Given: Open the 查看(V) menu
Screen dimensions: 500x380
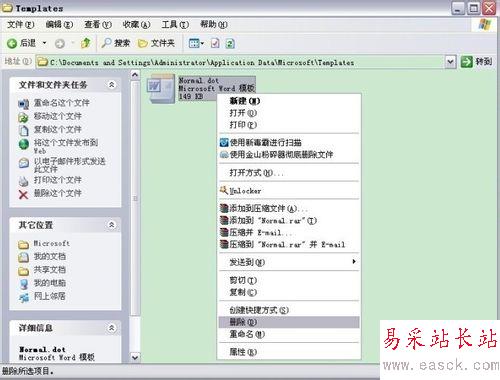Looking at the screenshot, I should point(98,25).
